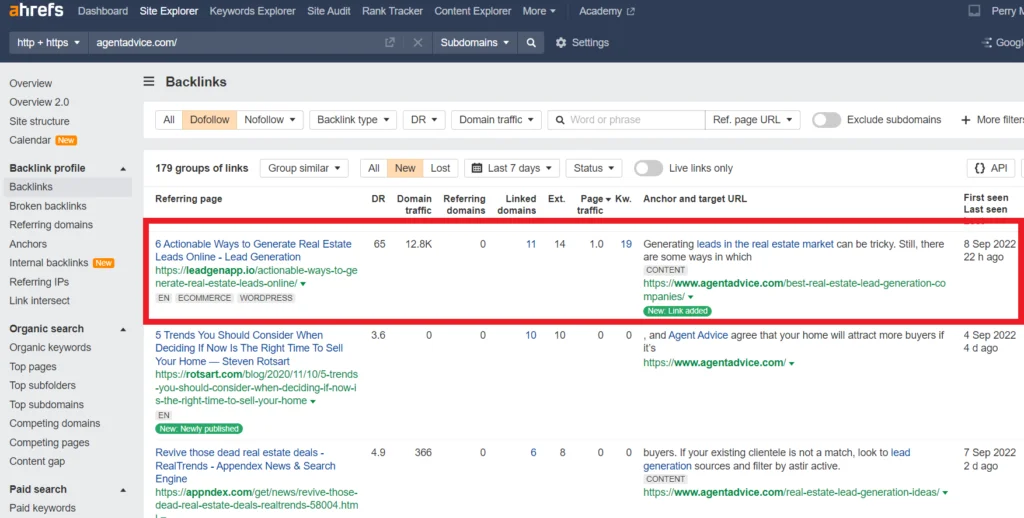Select All tab beside New and Lost
Screen dimensions: 1024x518
pos(374,168)
